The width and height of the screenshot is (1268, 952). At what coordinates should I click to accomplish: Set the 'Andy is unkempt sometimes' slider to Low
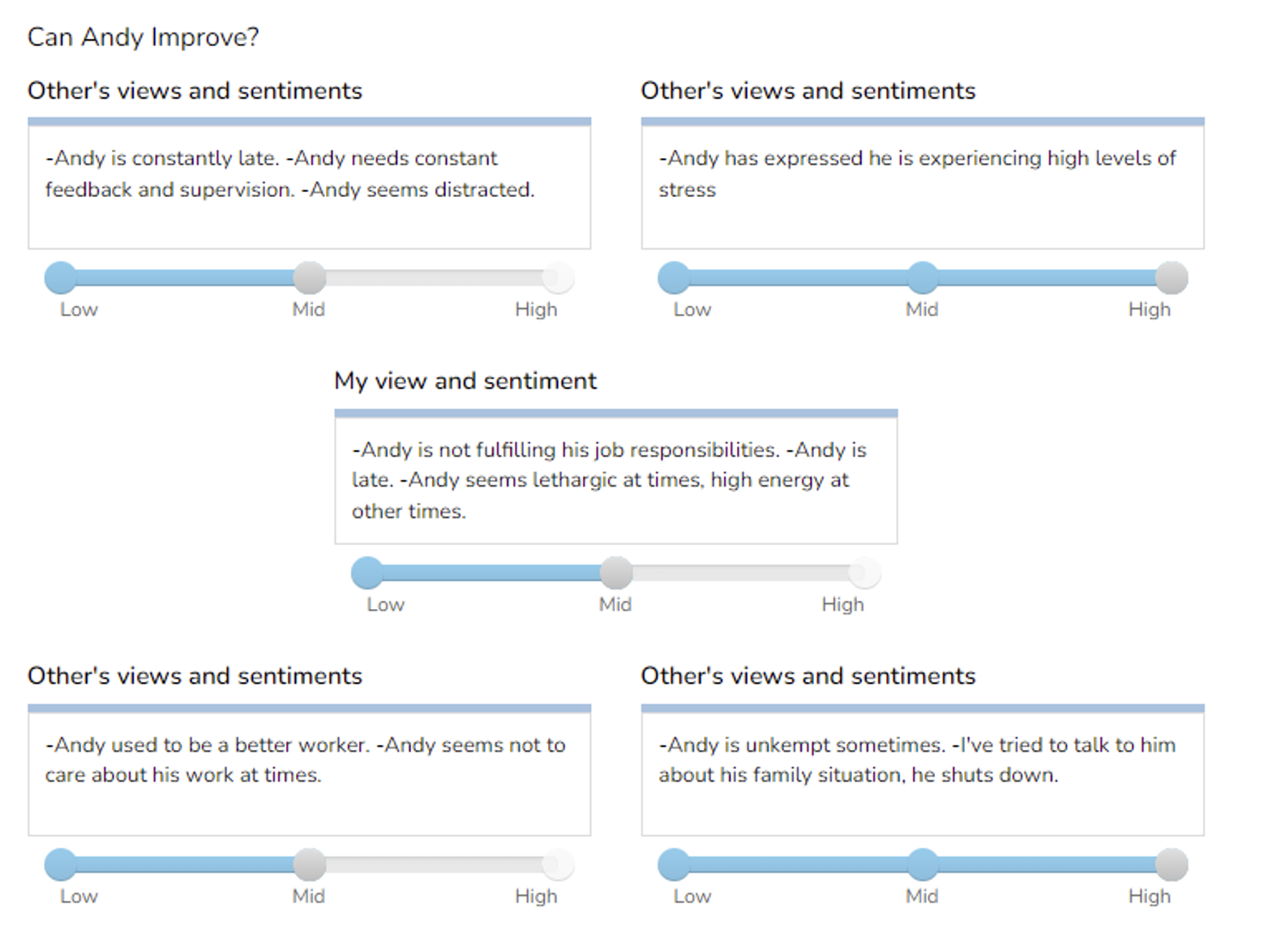click(x=674, y=864)
